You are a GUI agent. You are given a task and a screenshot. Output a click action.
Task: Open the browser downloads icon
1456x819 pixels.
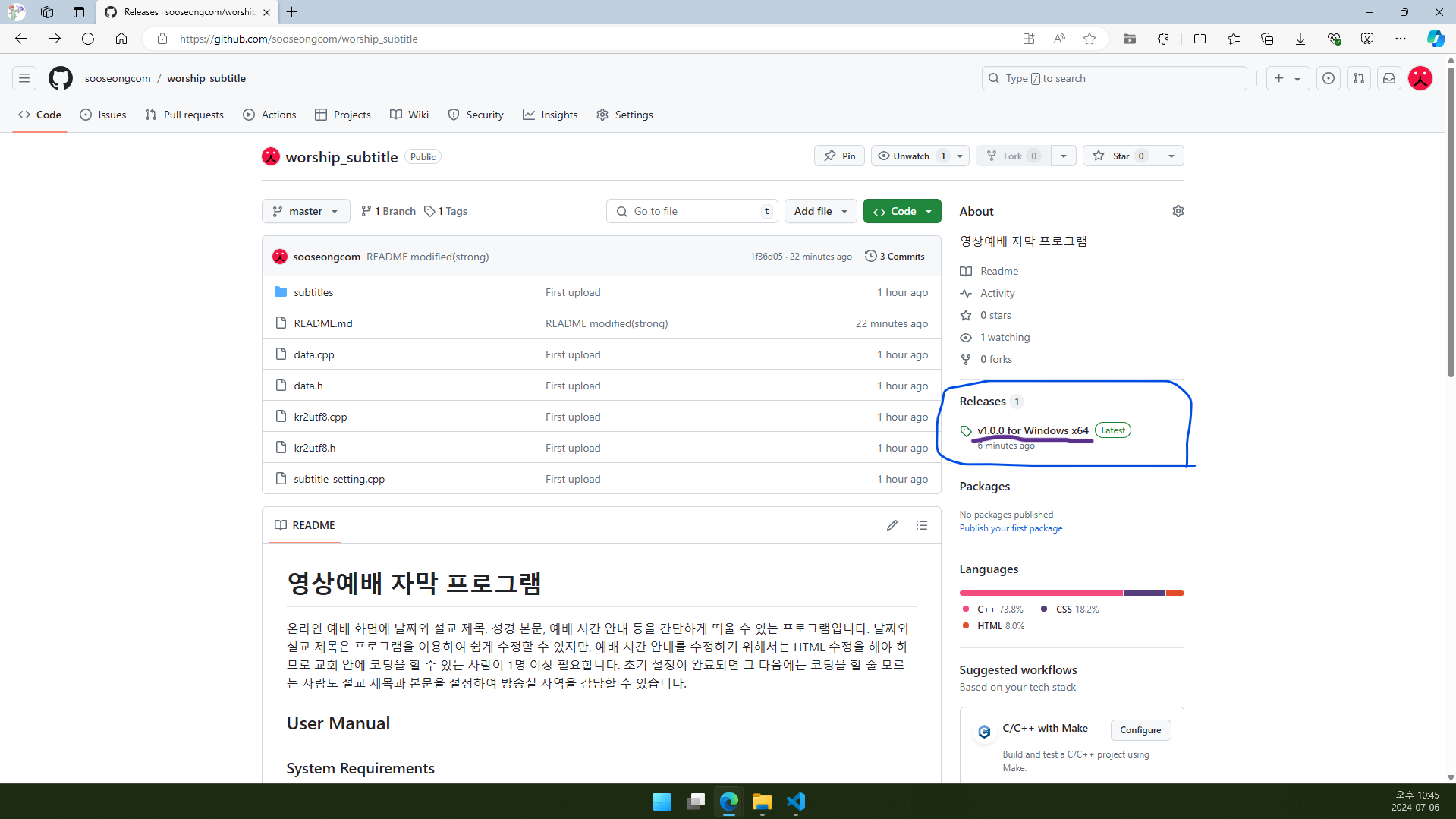(x=1300, y=39)
